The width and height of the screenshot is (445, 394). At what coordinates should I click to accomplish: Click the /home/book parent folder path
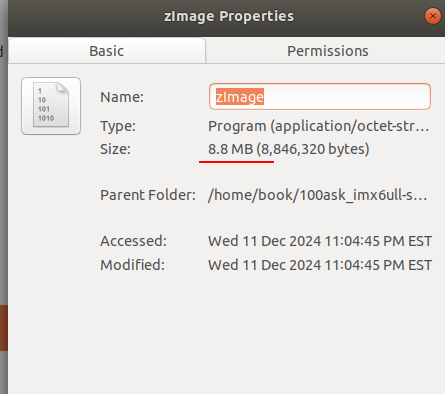pyautogui.click(x=317, y=195)
